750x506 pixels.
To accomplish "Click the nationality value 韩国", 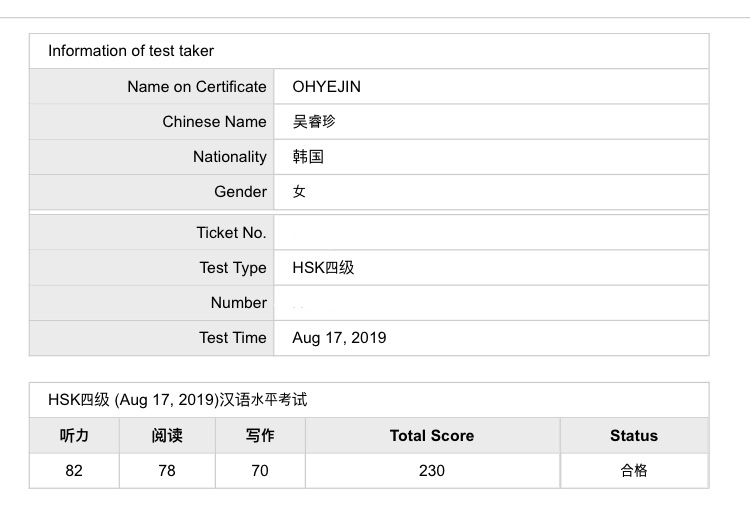I will (308, 156).
